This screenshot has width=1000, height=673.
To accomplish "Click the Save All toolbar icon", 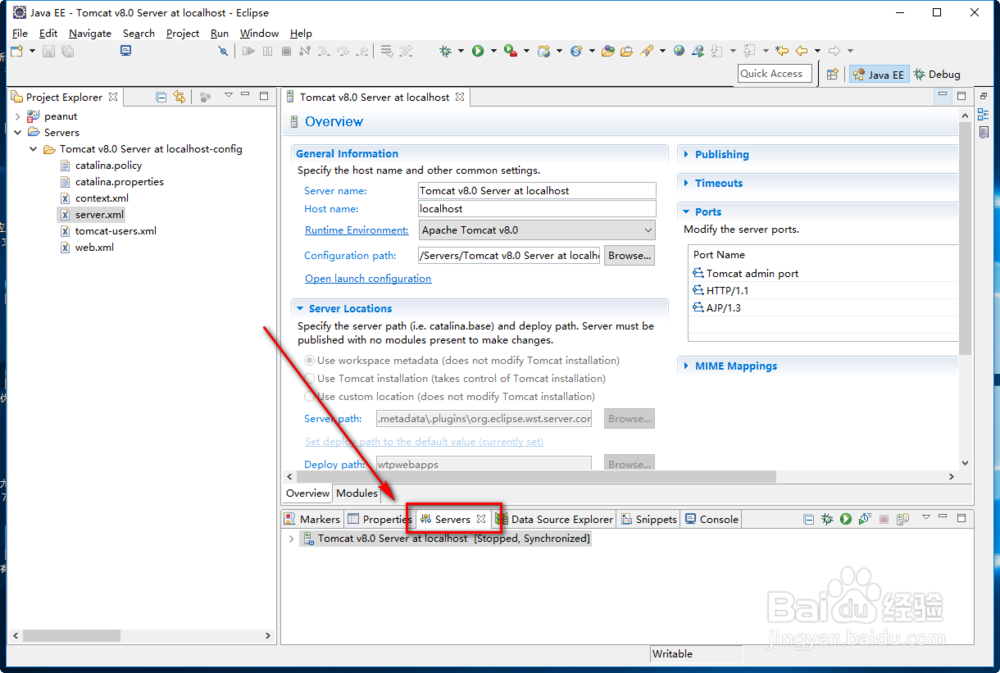I will [67, 51].
